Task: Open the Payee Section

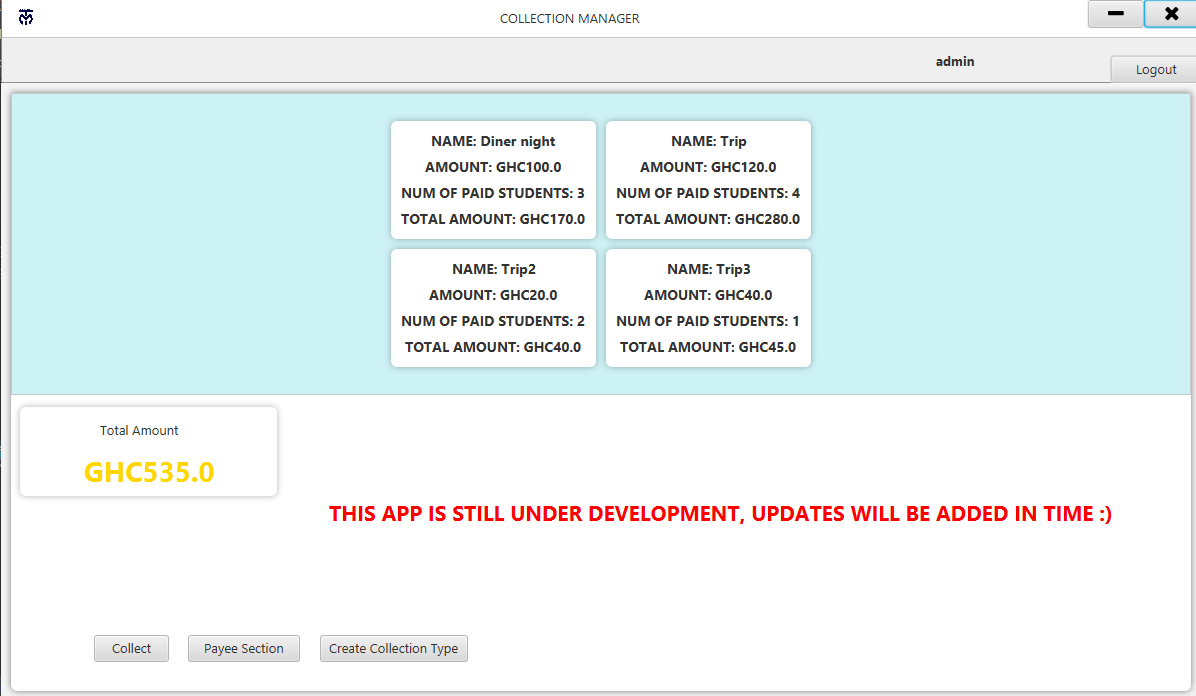Action: (243, 649)
